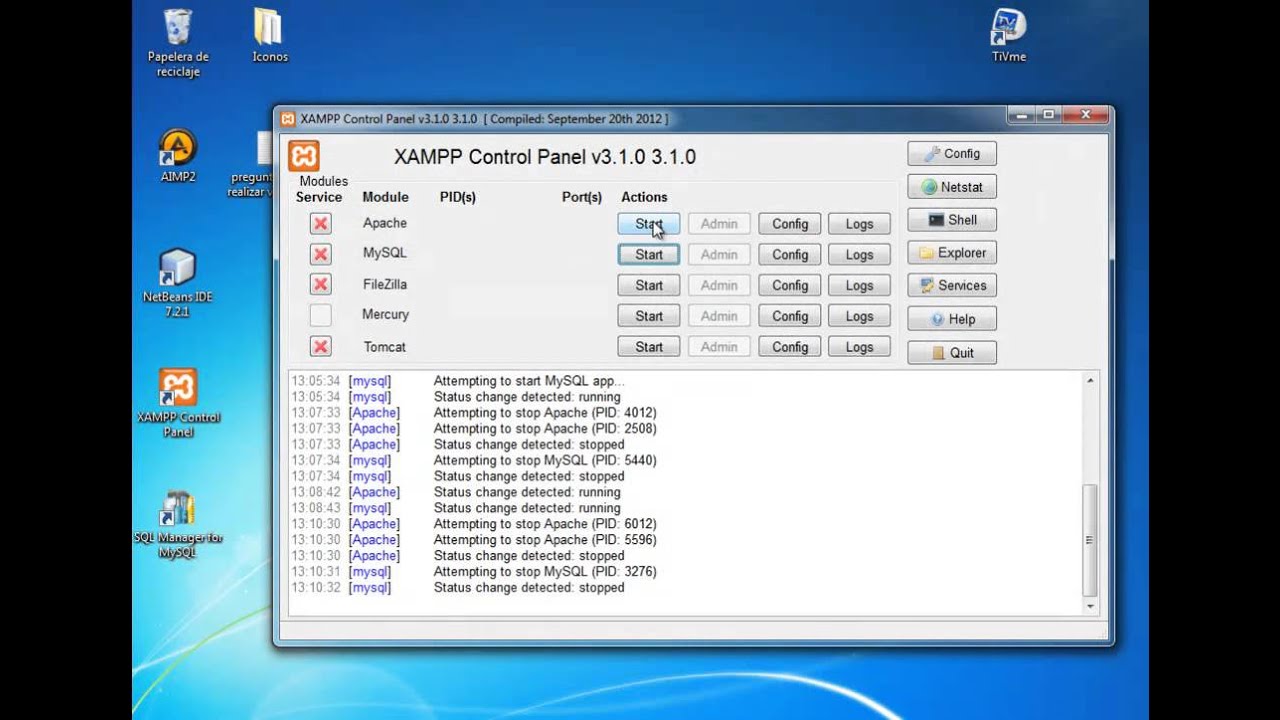This screenshot has width=1280, height=720.
Task: Start the Tomcat module
Action: [649, 347]
